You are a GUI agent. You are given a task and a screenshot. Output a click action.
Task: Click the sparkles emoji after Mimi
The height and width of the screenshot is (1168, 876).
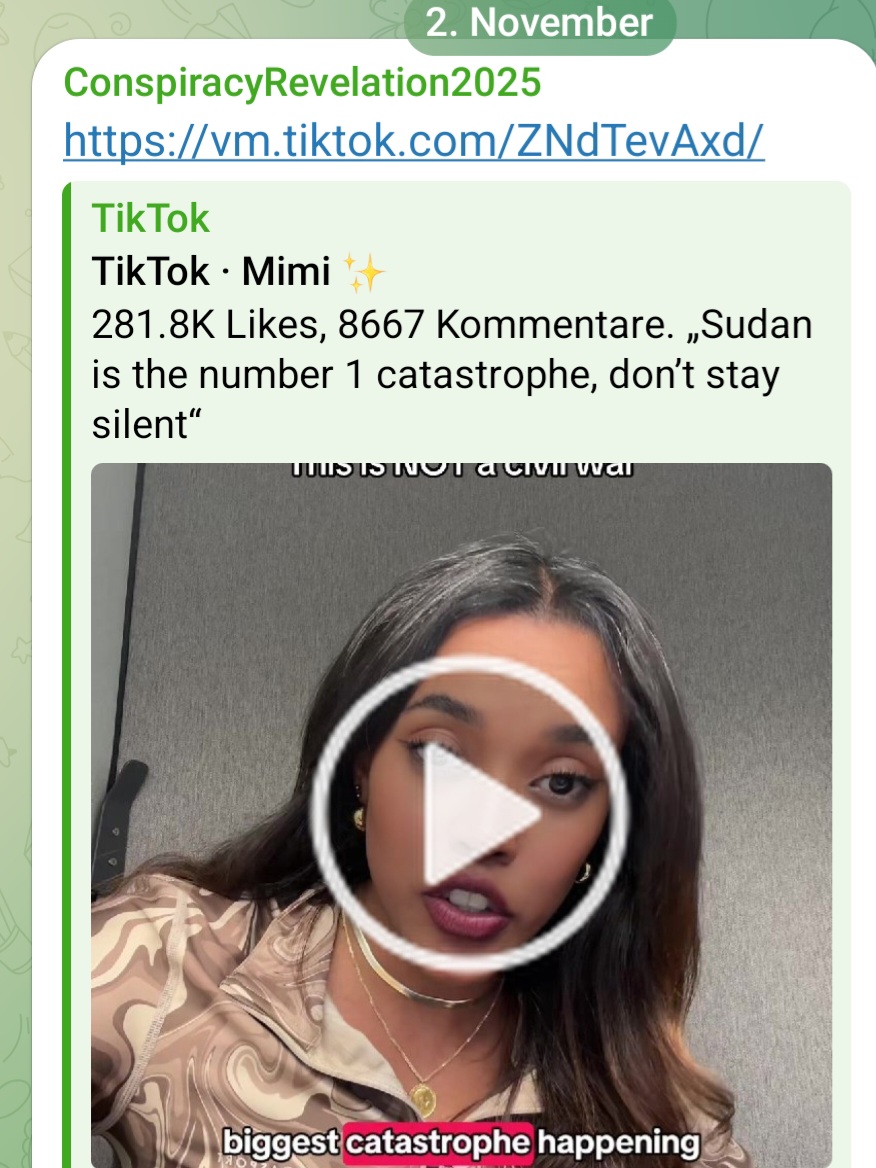coord(363,272)
